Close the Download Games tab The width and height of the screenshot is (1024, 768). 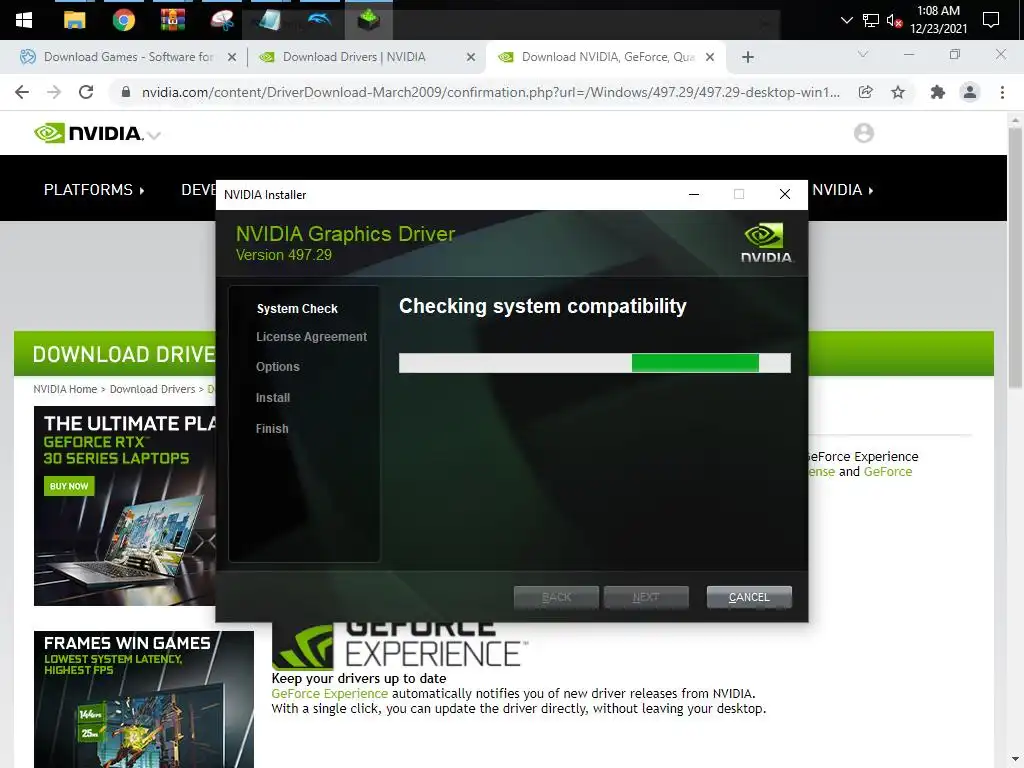pyautogui.click(x=232, y=57)
